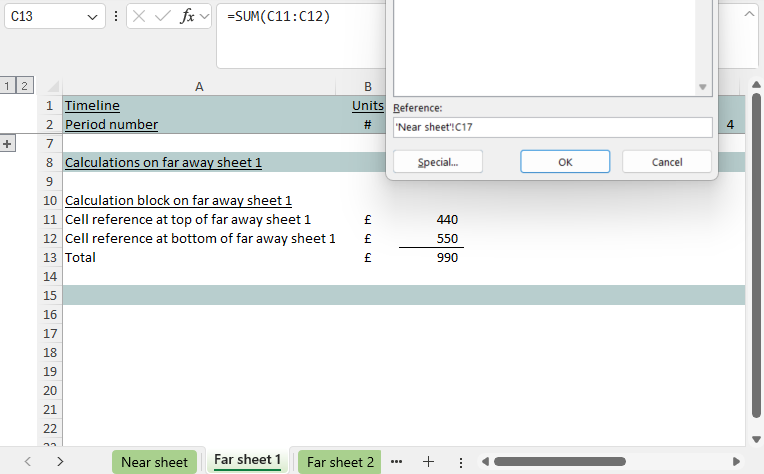Click the previous sheet navigation arrow
This screenshot has width=764, height=474.
point(27,461)
